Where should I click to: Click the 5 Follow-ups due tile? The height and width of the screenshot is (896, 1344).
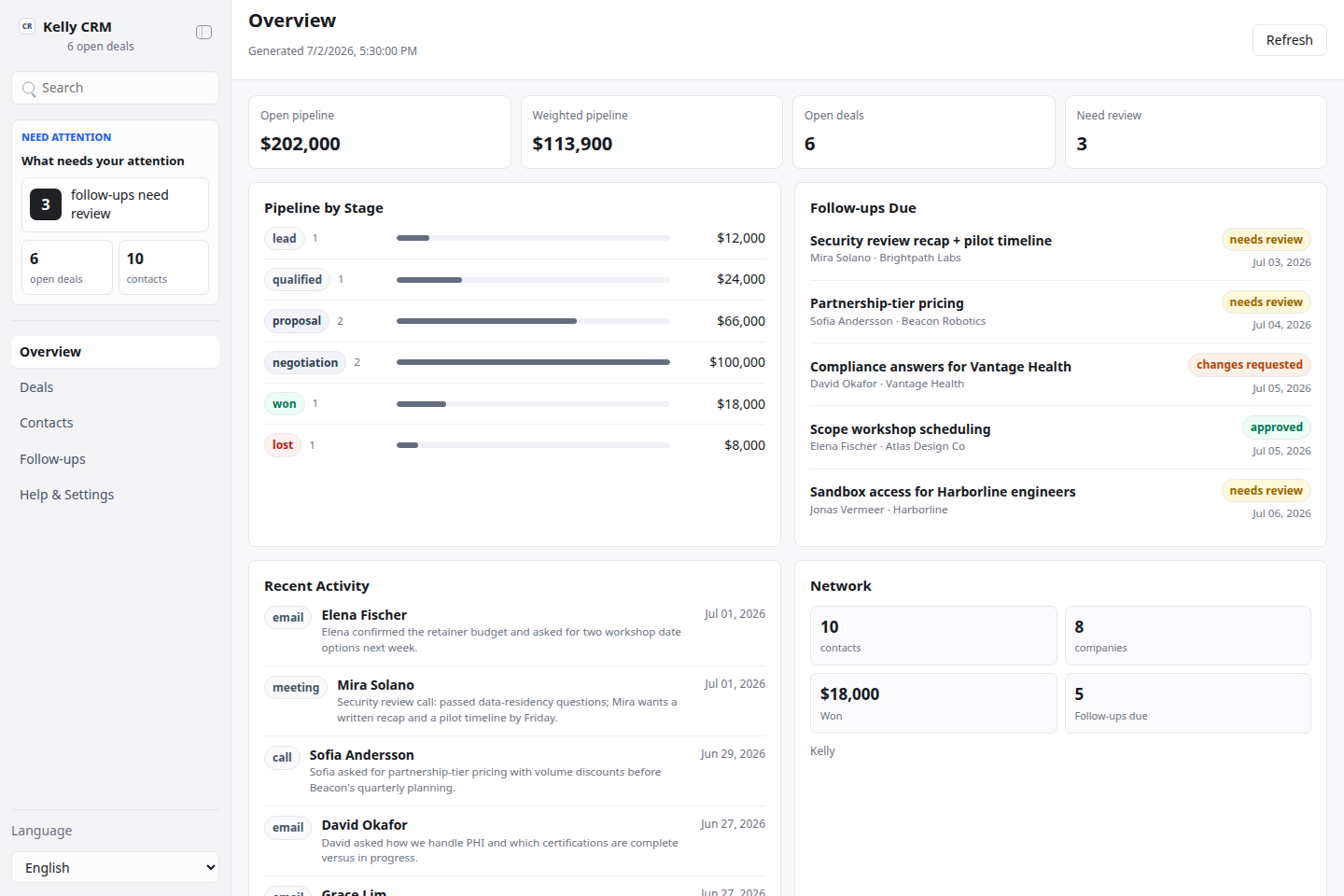pos(1188,704)
